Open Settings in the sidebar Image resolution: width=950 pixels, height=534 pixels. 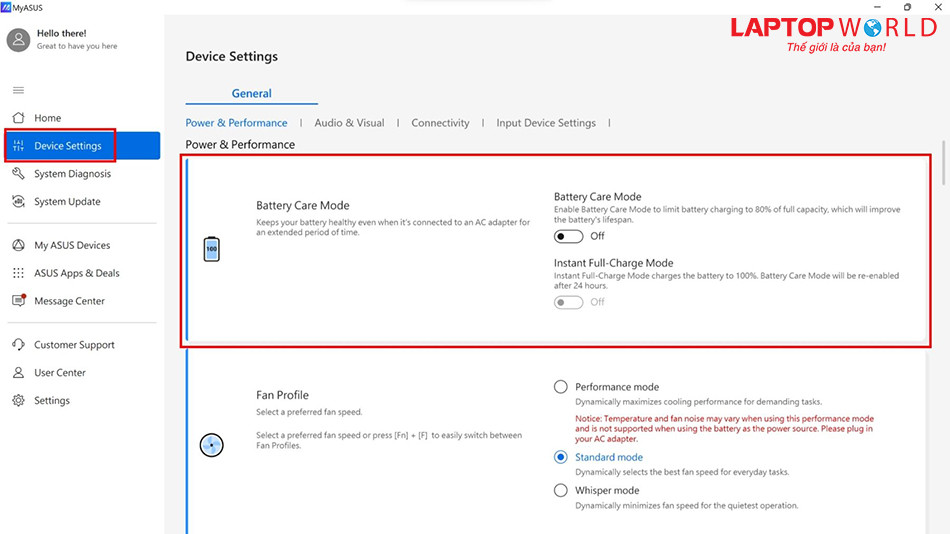52,401
